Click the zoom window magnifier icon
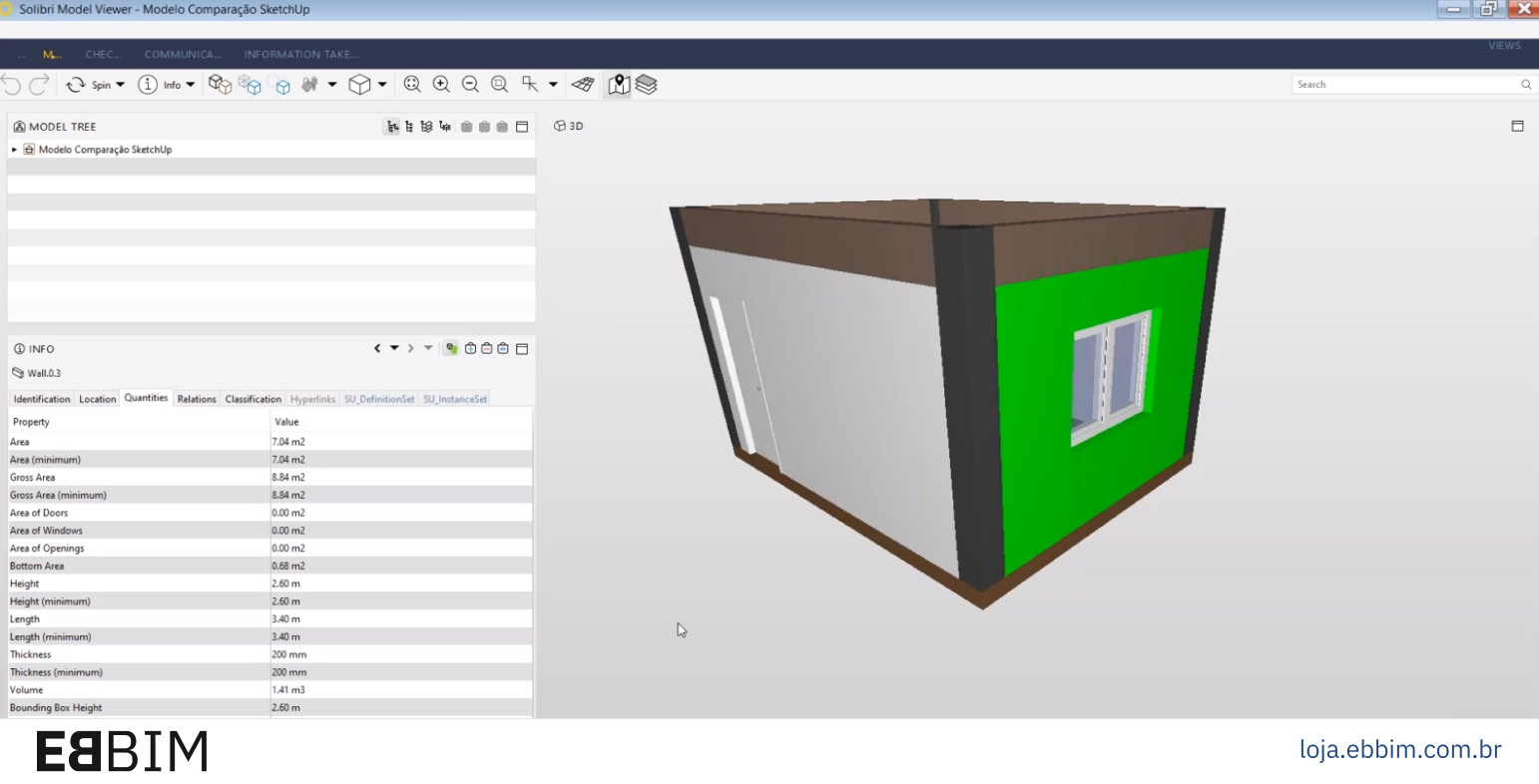The height and width of the screenshot is (784, 1539). (x=500, y=85)
